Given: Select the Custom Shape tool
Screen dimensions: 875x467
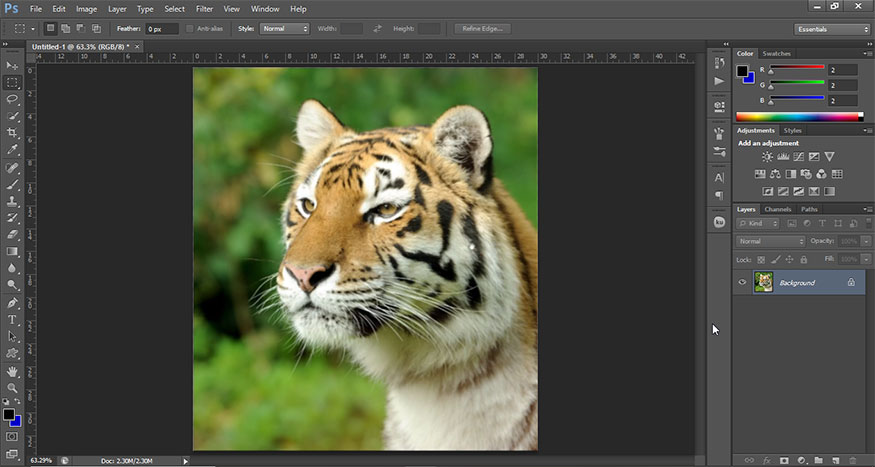Looking at the screenshot, I should pyautogui.click(x=12, y=353).
